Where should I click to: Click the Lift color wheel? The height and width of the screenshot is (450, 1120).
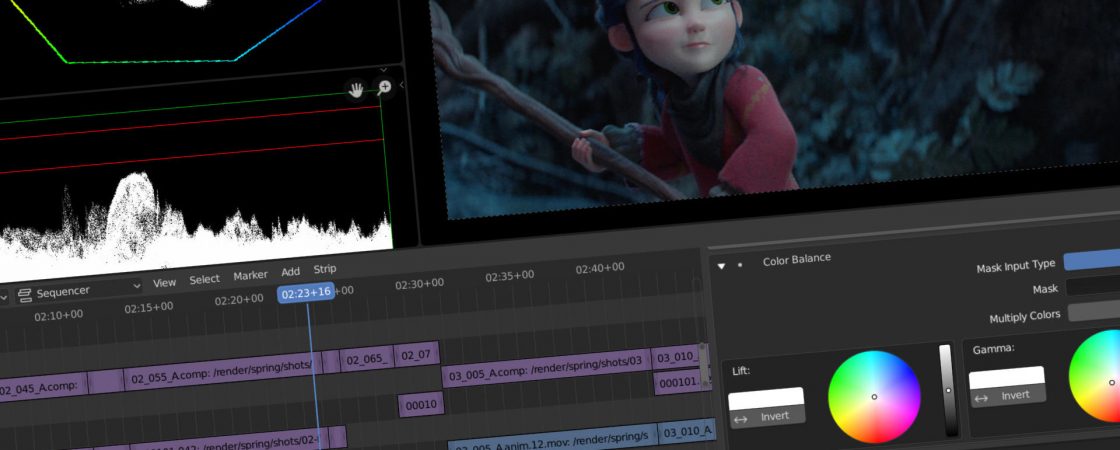coord(874,396)
